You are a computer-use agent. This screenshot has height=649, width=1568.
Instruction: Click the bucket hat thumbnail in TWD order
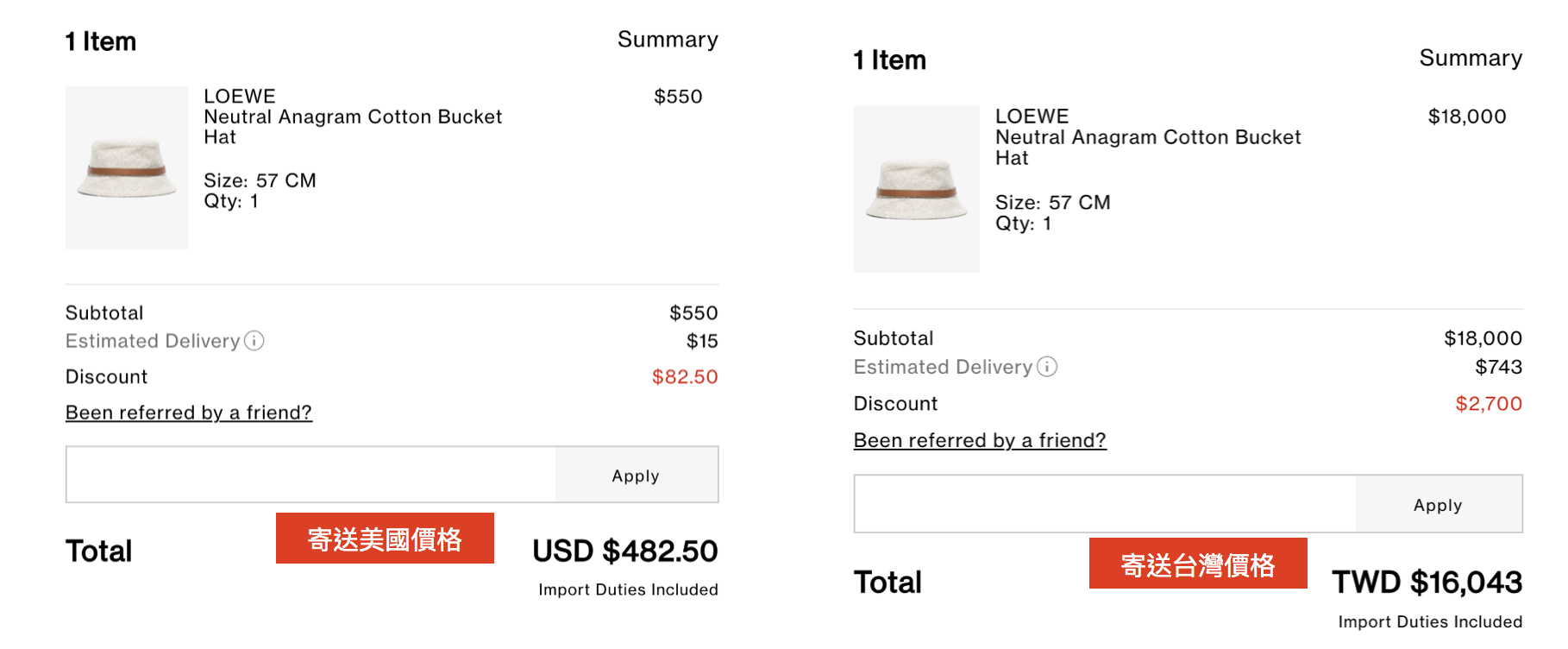[917, 189]
